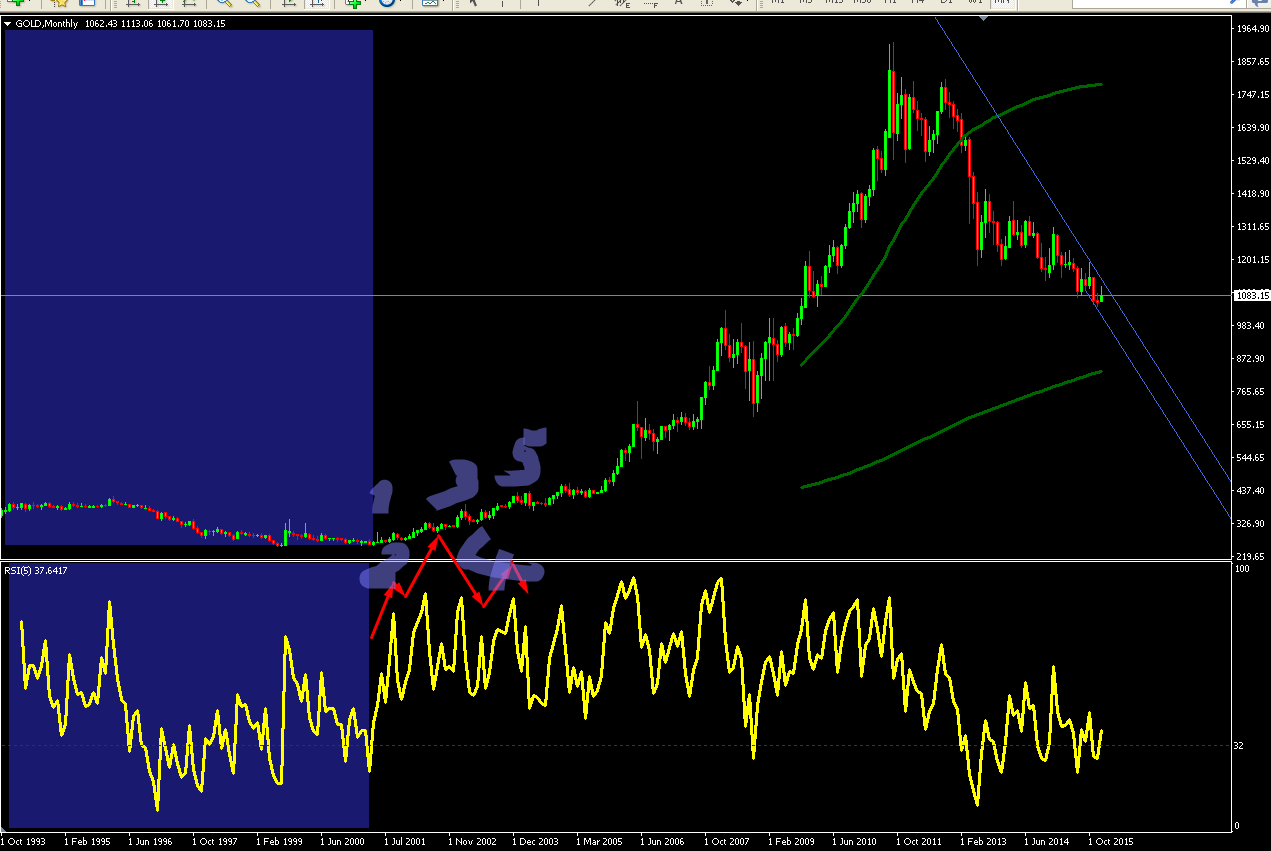Click time axis label 1 Jun 1996
This screenshot has height=851, width=1271.
(150, 842)
